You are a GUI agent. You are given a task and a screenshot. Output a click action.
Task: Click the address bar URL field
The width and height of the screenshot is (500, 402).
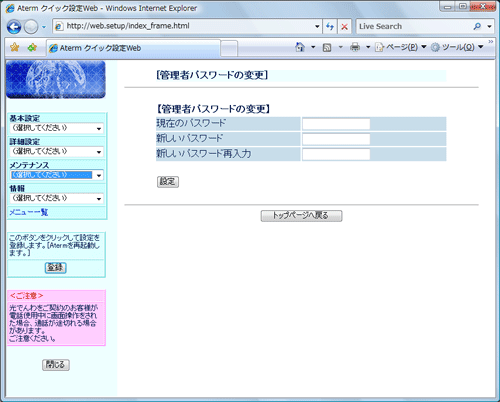tap(187, 26)
